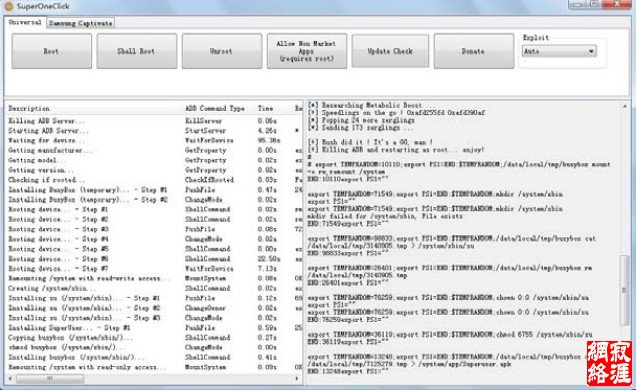This screenshot has height=391, width=637.
Task: Click the 22.50s time value
Action: tap(269, 258)
